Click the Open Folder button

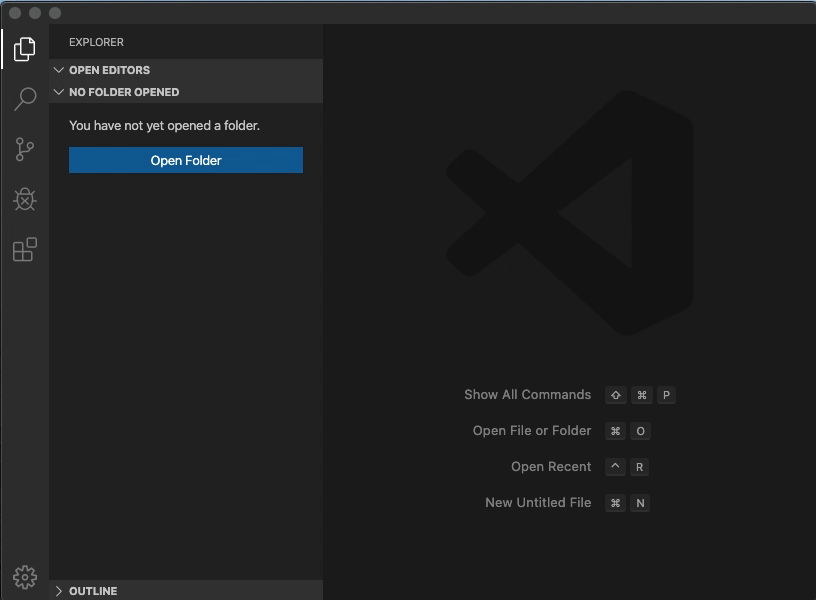pos(186,160)
